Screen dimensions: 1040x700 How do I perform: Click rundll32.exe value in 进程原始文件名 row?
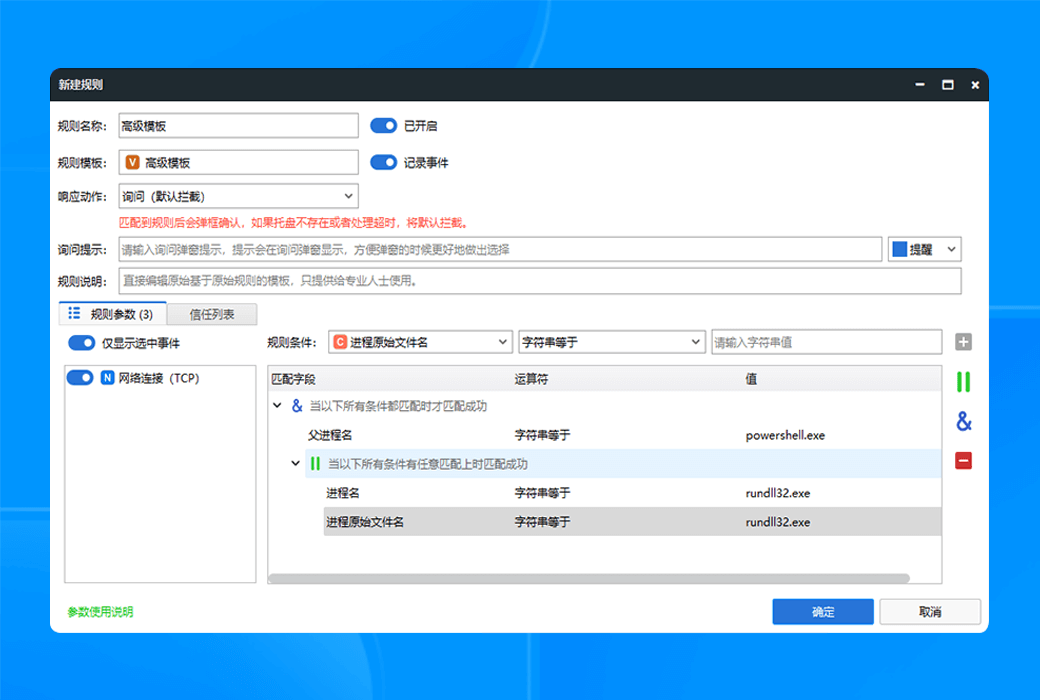click(x=778, y=522)
